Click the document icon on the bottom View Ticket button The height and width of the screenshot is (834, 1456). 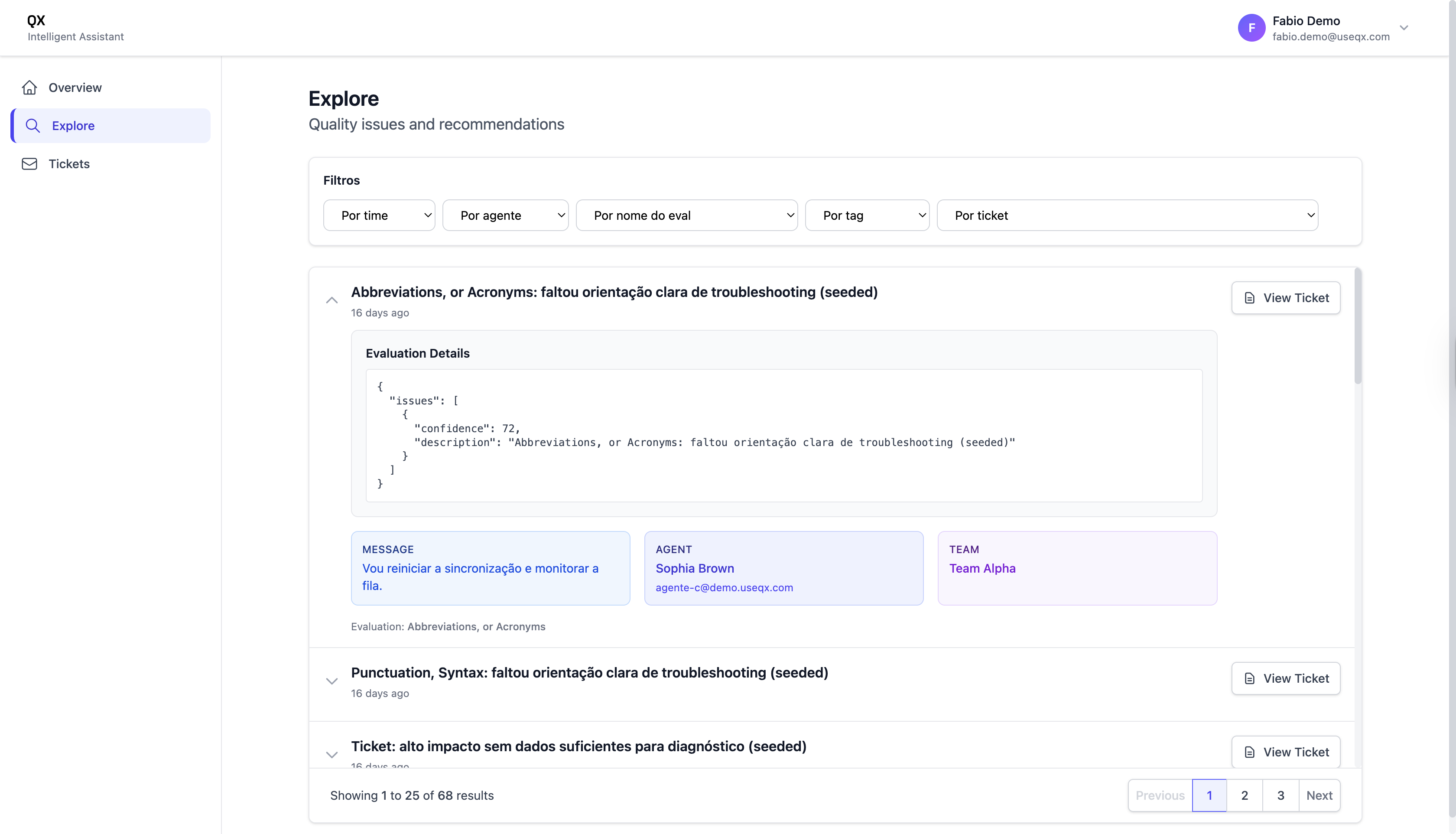click(1249, 752)
